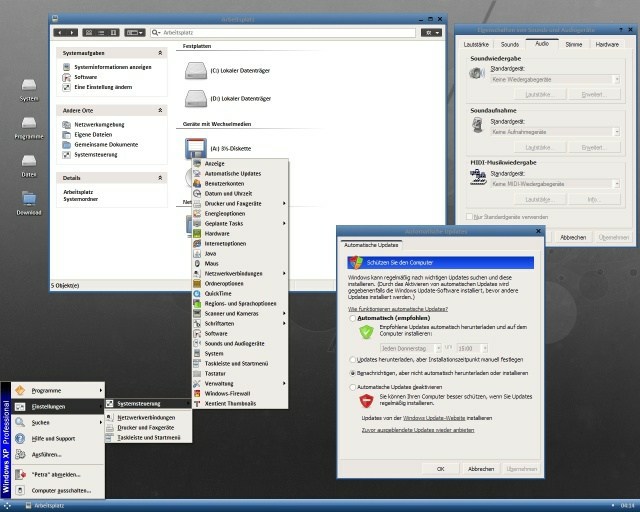Open Netzwerkverbindungen in the Einstellungen submenu
The width and height of the screenshot is (640, 512).
(149, 418)
